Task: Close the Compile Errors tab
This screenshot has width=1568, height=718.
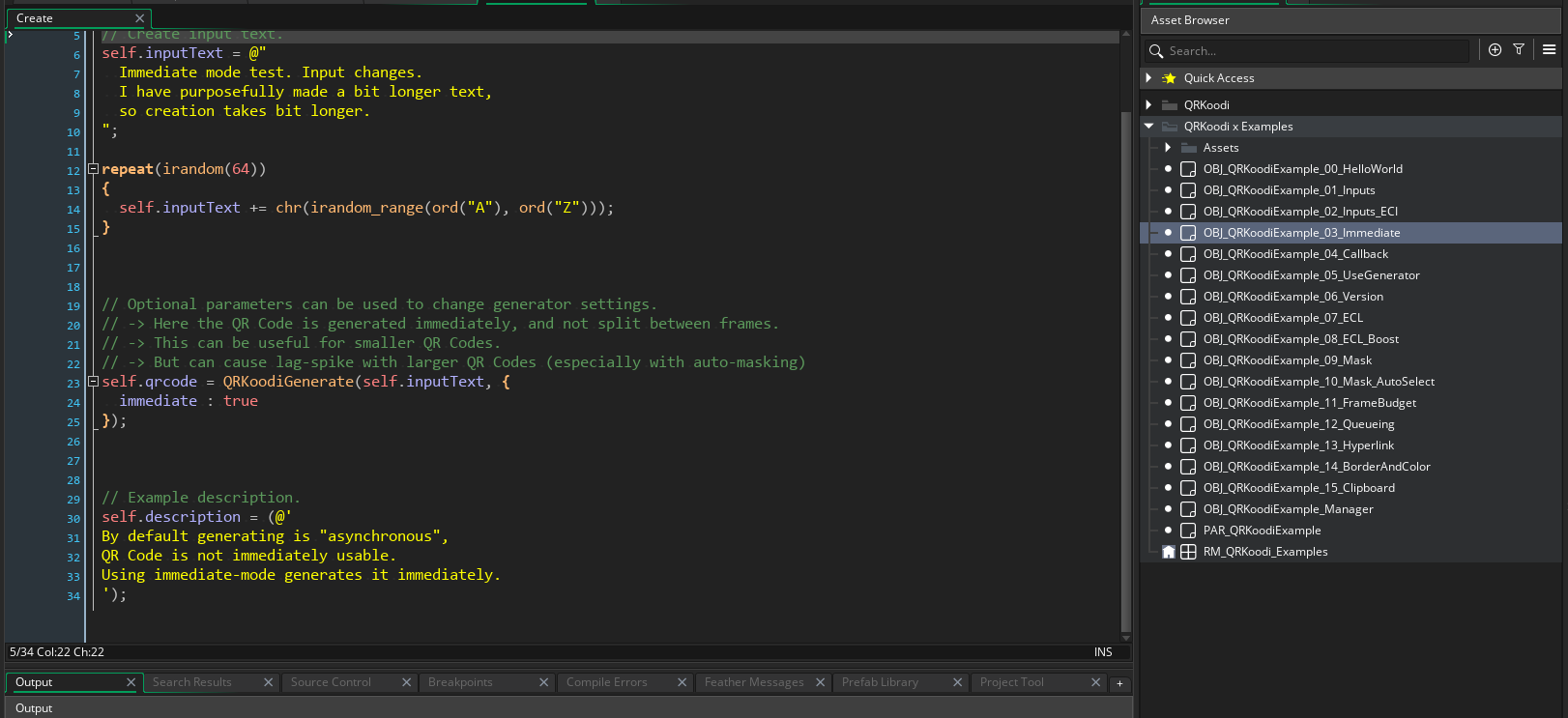Action: pyautogui.click(x=682, y=682)
